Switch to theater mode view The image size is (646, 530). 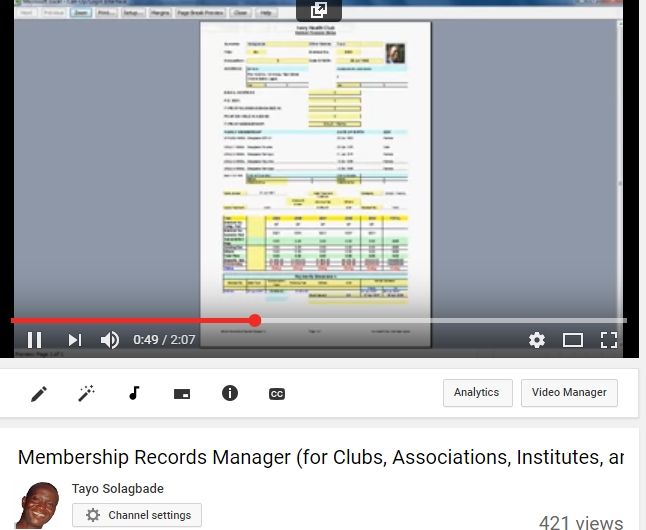coord(573,340)
